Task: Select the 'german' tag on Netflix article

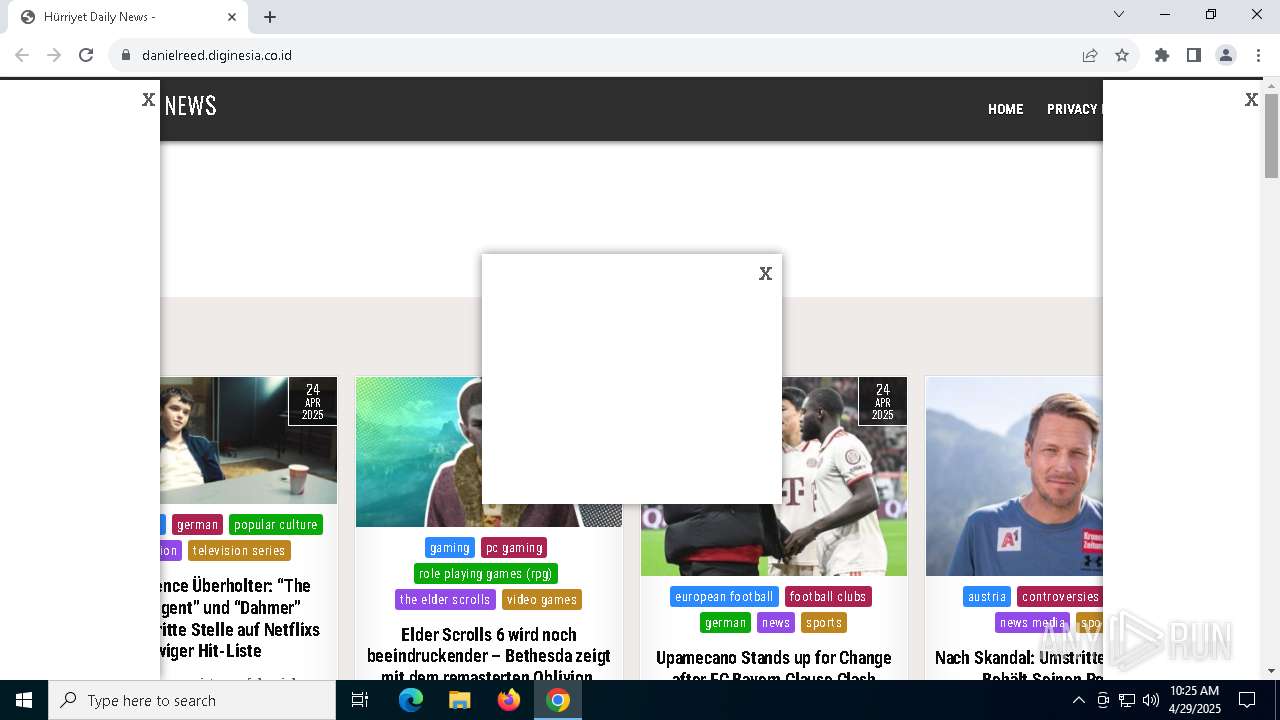Action: [197, 525]
